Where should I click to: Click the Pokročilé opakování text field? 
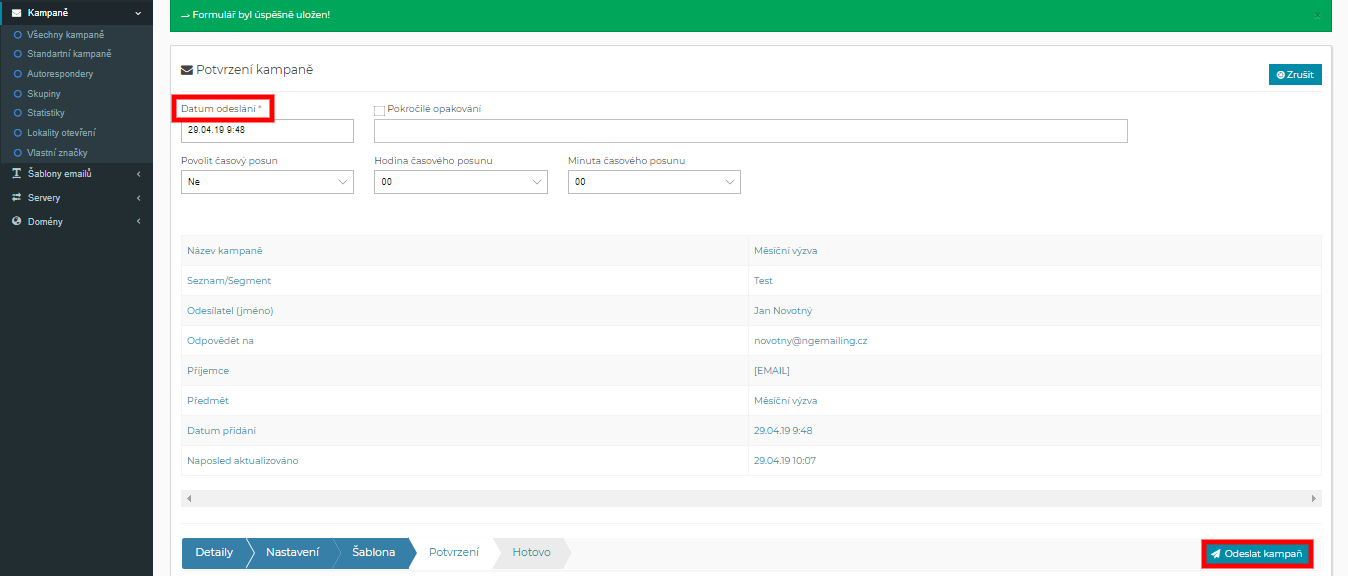tap(751, 131)
